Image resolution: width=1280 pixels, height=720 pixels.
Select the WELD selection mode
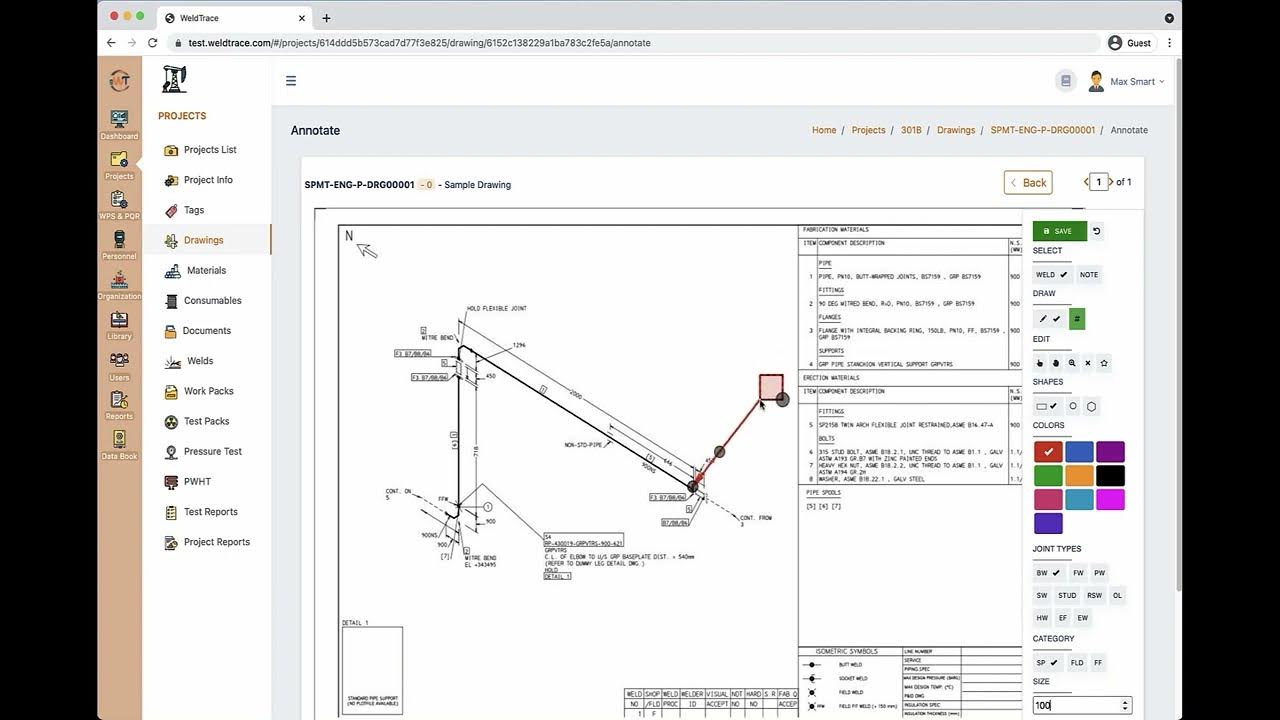[1052, 274]
